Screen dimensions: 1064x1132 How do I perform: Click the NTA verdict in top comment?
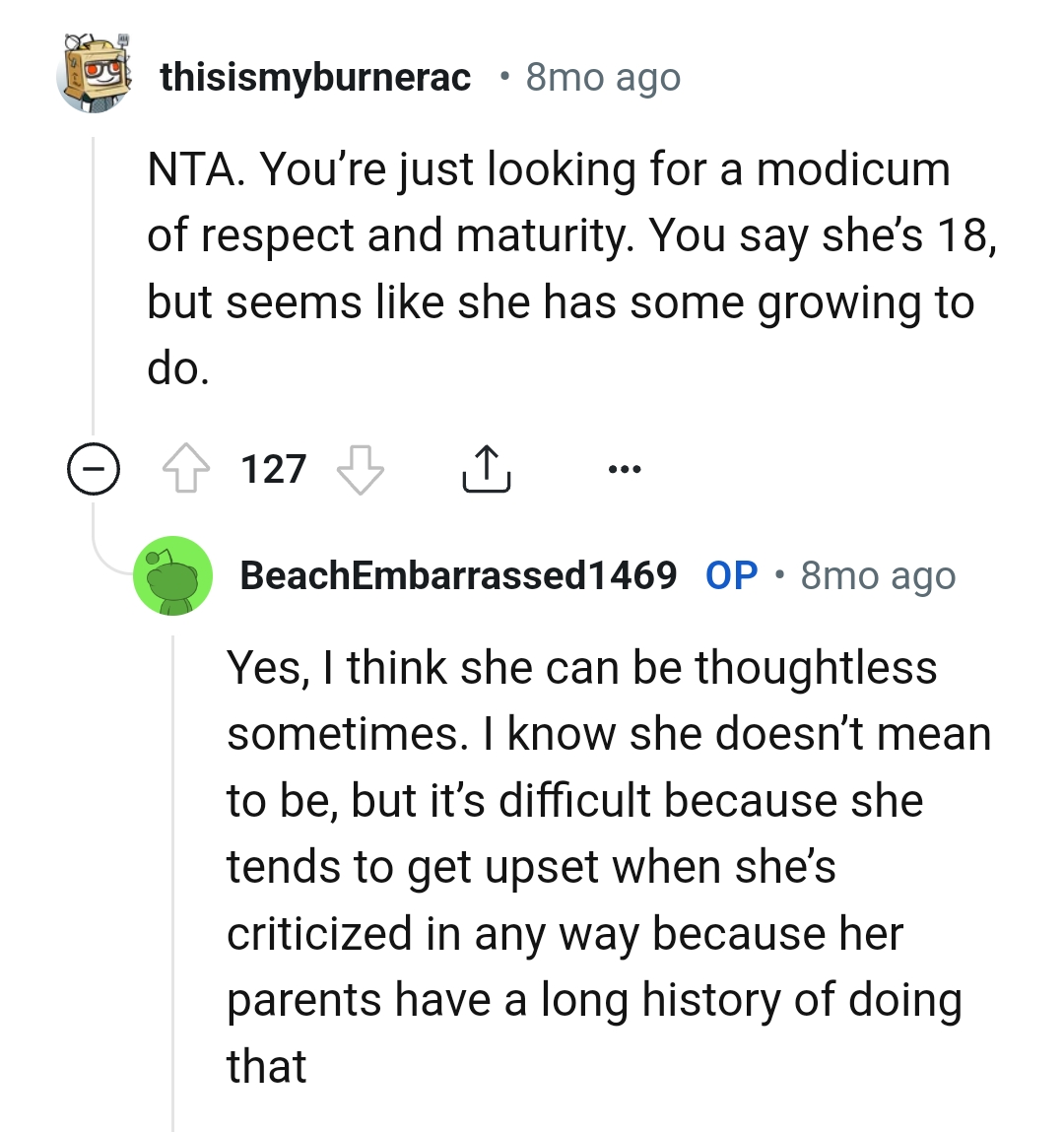pos(192,169)
